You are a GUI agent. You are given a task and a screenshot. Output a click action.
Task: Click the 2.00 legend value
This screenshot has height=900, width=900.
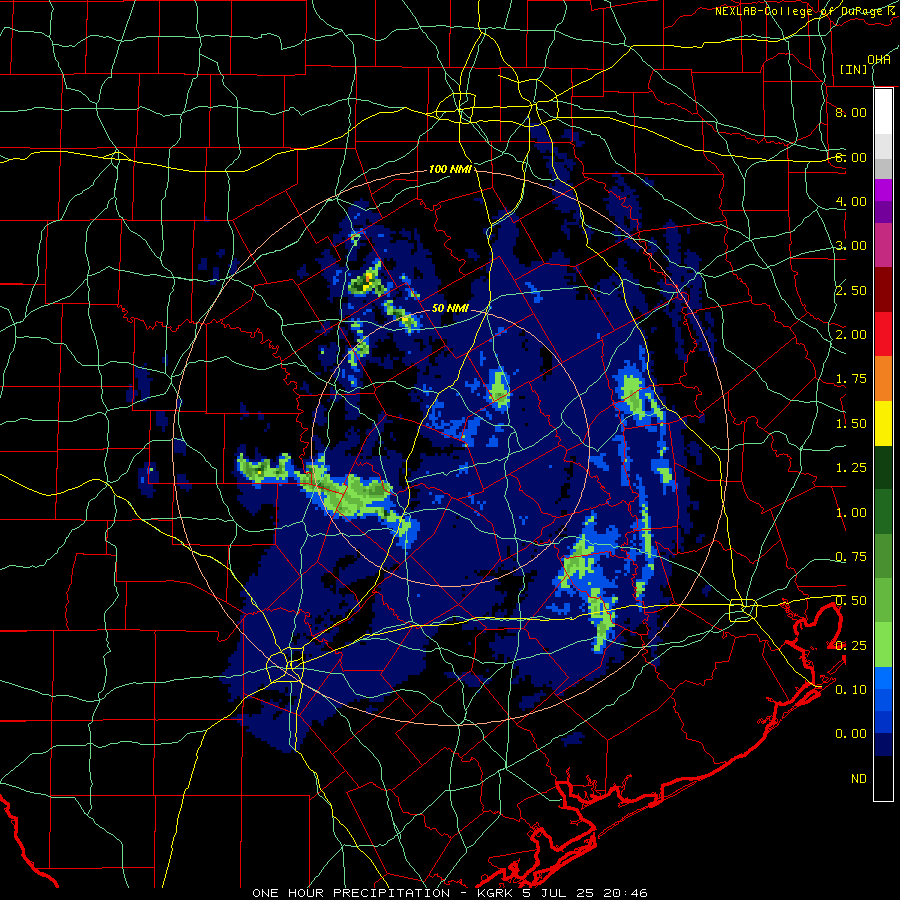[851, 335]
